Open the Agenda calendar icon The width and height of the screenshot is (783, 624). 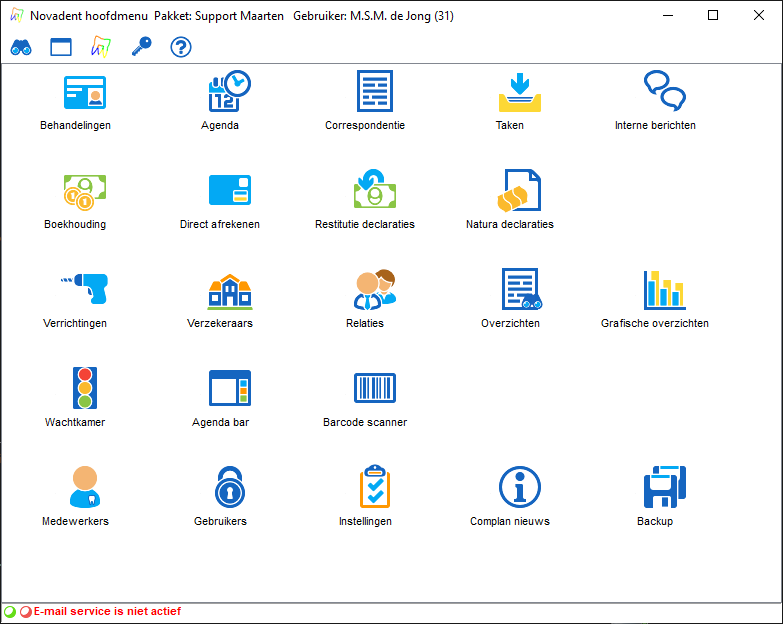pyautogui.click(x=229, y=91)
